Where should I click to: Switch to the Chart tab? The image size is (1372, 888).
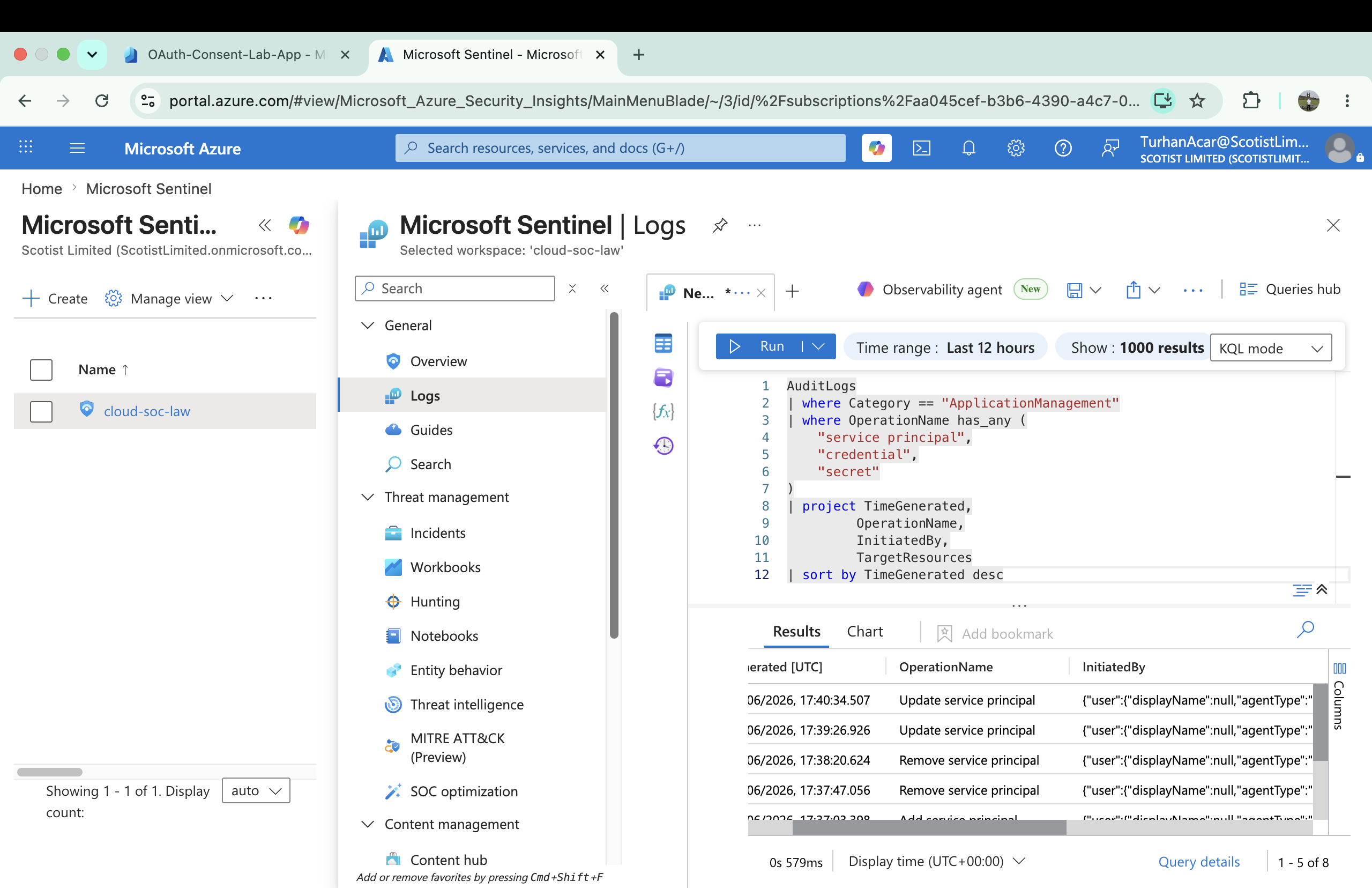click(865, 631)
